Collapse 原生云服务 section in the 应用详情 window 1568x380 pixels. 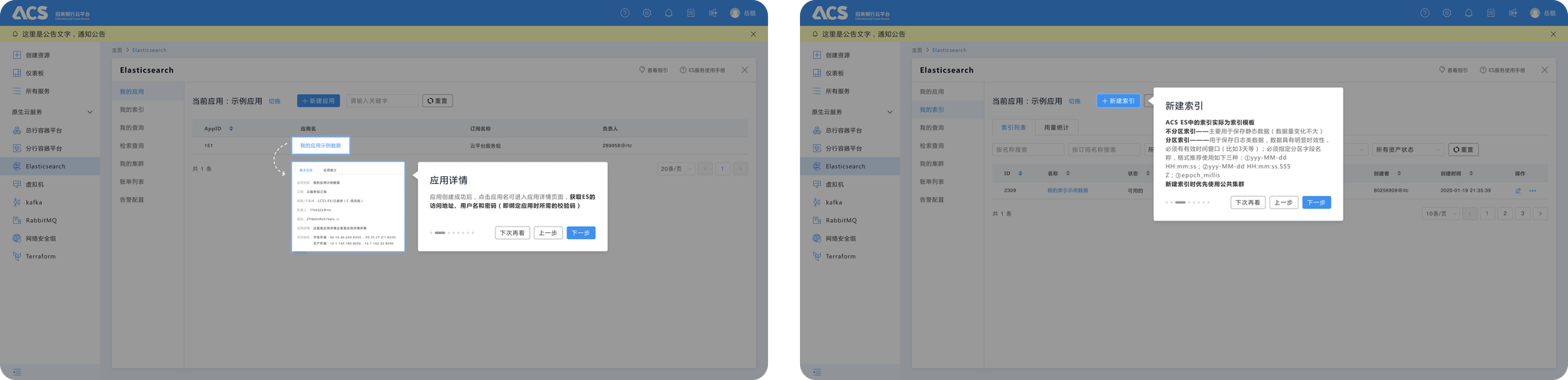tap(90, 112)
